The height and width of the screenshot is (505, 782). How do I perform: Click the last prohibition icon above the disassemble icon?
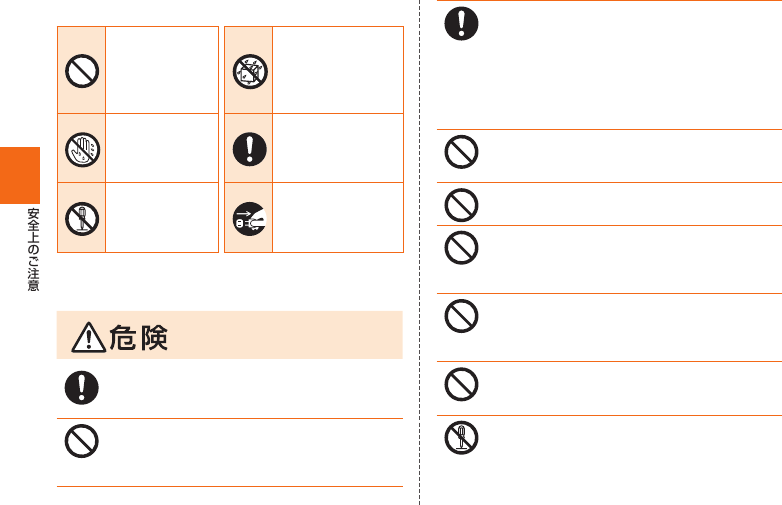[x=463, y=385]
